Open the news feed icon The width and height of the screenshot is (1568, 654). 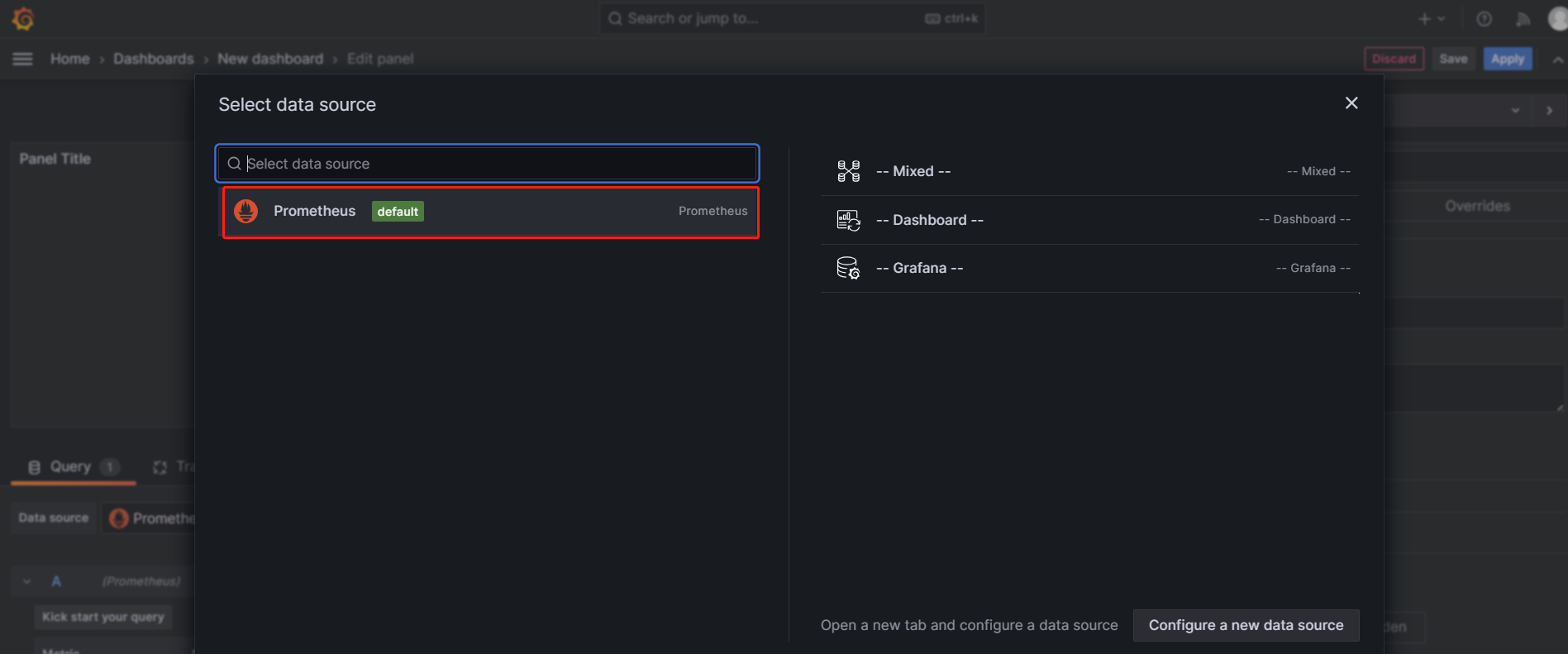tap(1523, 19)
